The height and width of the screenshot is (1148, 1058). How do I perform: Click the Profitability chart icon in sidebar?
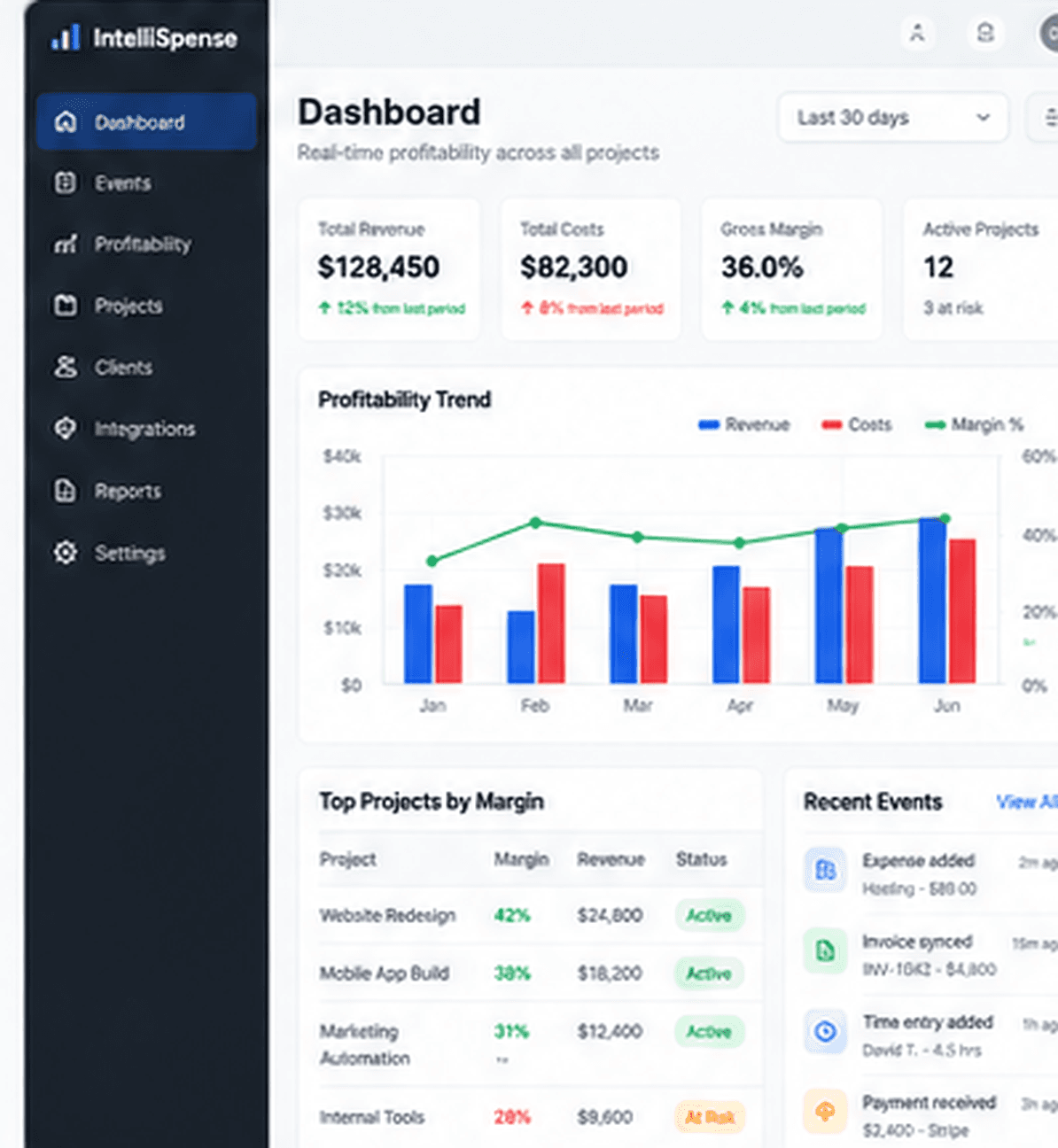point(66,244)
